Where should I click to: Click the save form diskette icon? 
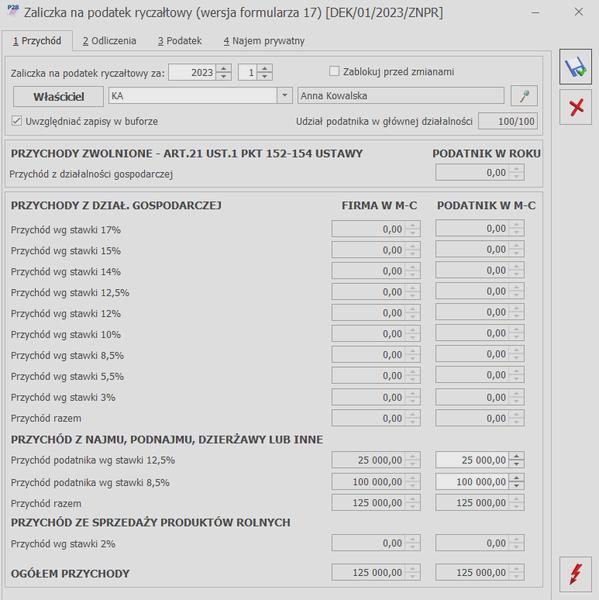click(x=575, y=67)
